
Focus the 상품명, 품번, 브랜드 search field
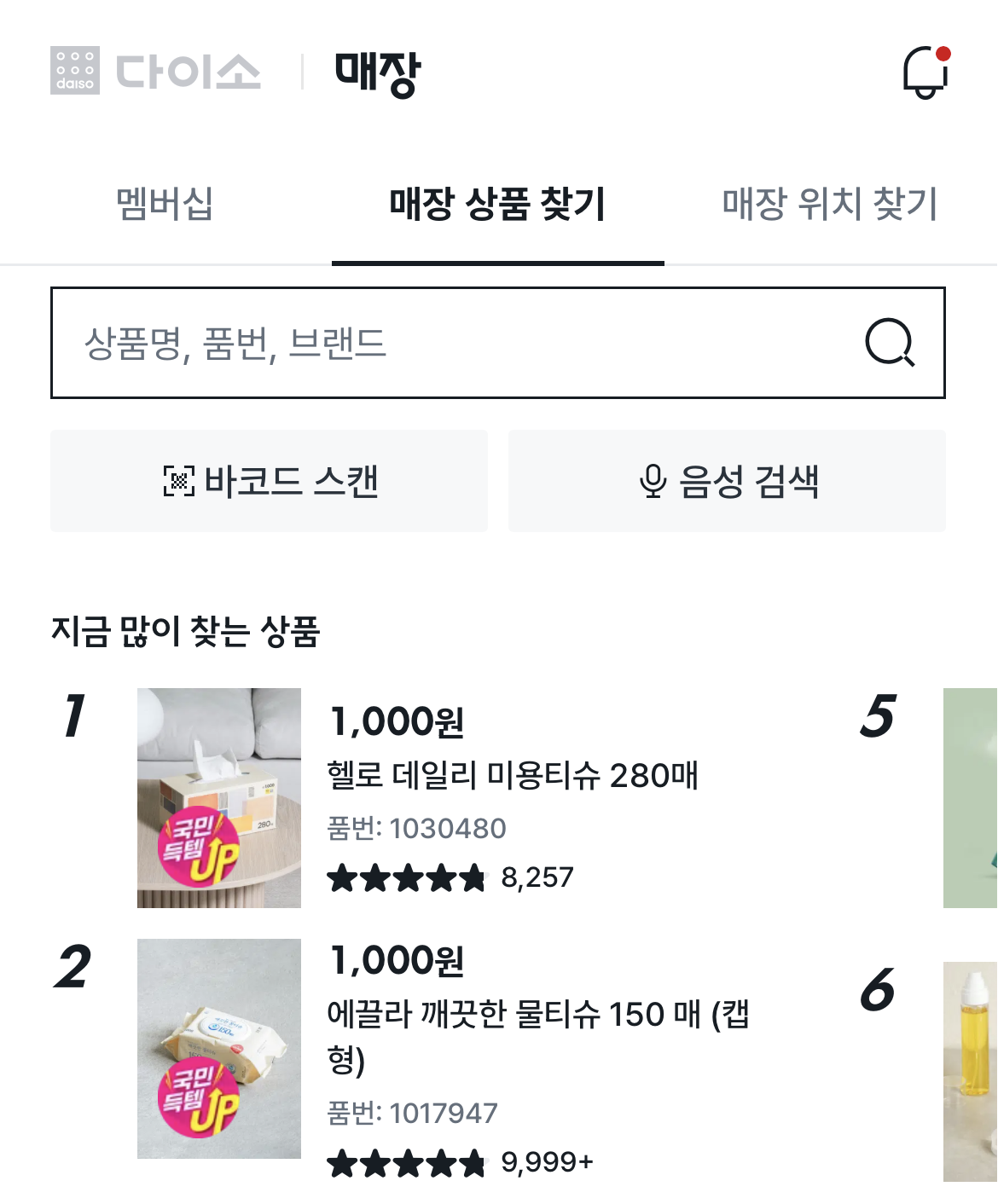(444, 343)
